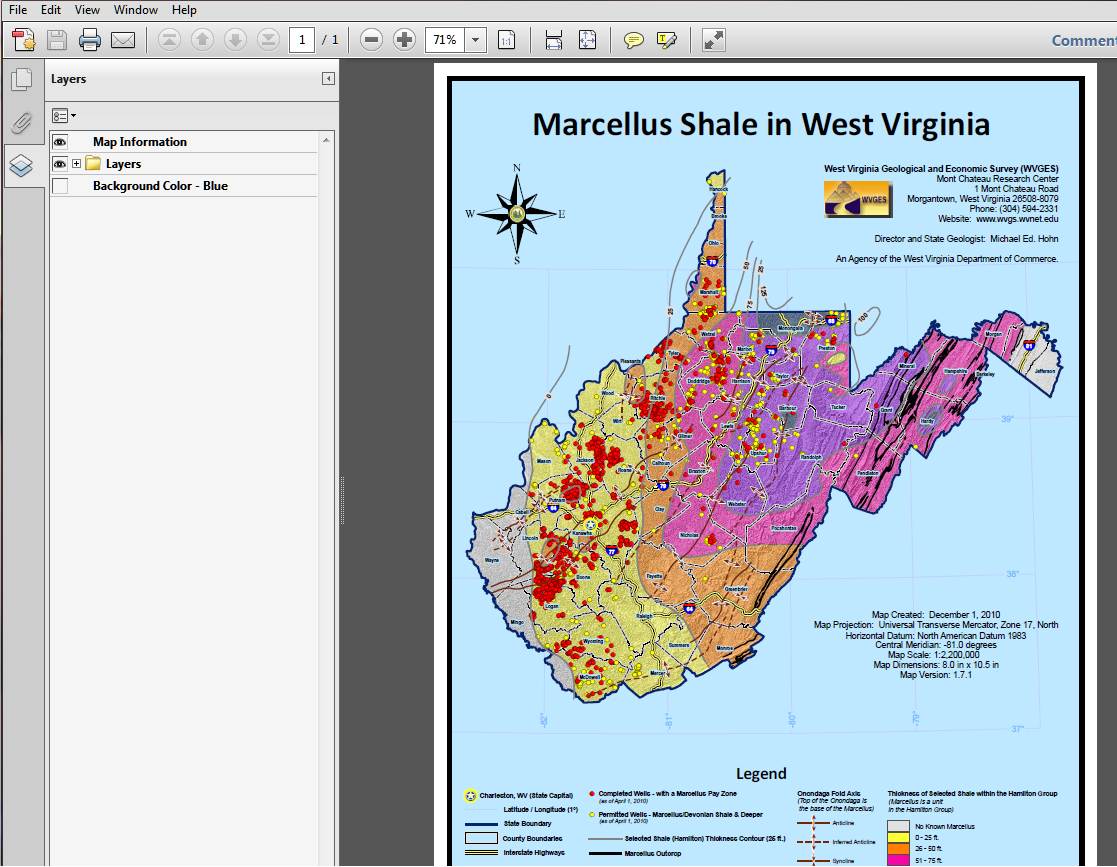Fit one full page icon
This screenshot has width=1117, height=867.
coord(587,40)
